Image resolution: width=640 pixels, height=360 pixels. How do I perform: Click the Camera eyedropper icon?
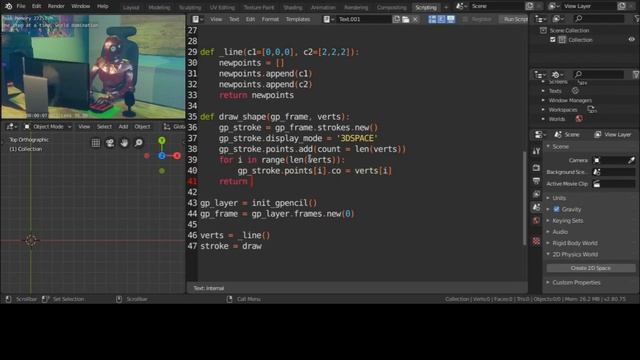click(x=631, y=160)
